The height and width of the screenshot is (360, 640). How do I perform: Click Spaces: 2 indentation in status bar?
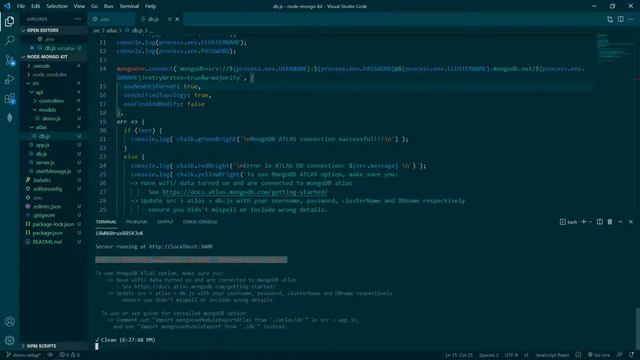(x=489, y=355)
